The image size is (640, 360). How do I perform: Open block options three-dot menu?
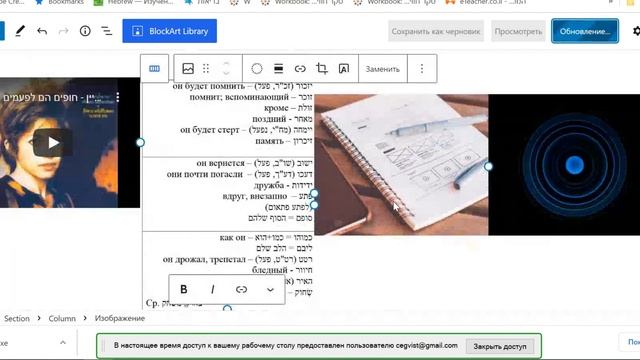(422, 69)
